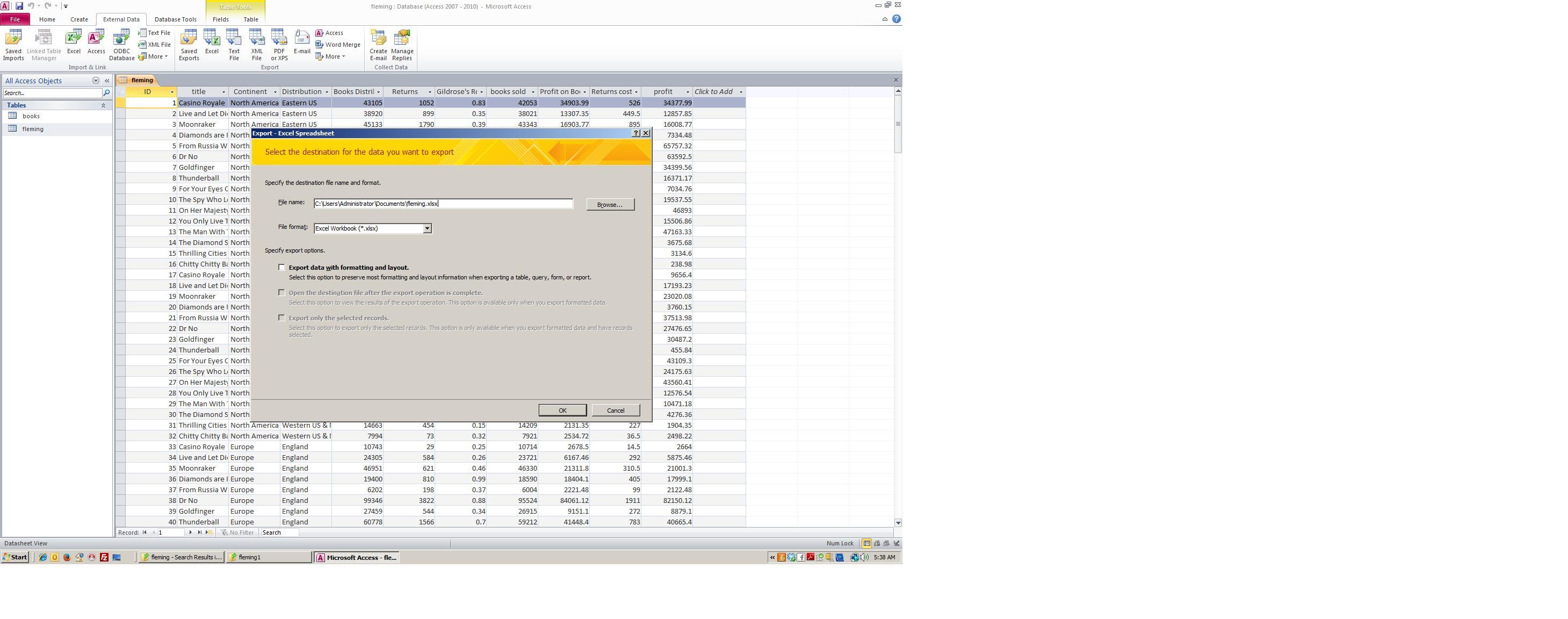Jump to last record button

pyautogui.click(x=200, y=532)
